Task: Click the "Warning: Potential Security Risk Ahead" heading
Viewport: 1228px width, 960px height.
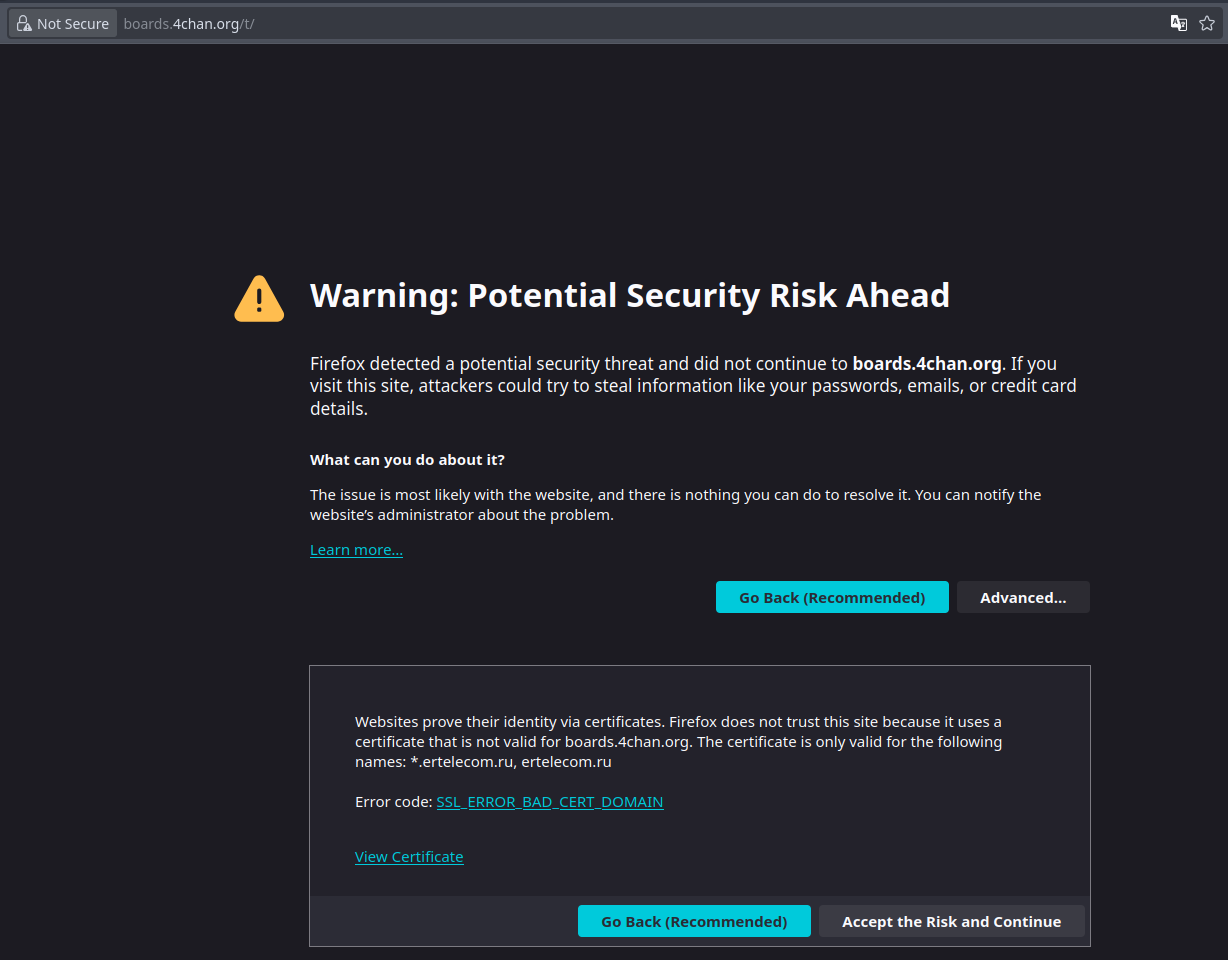Action: (629, 296)
